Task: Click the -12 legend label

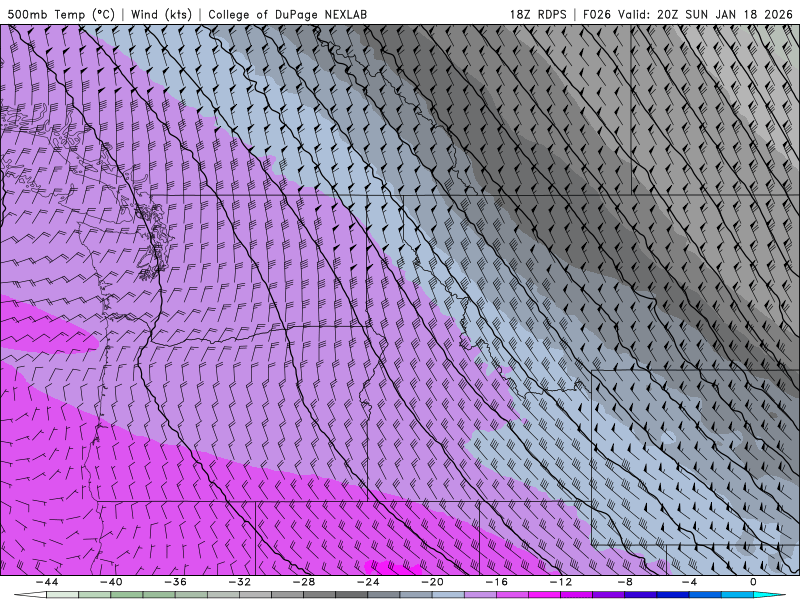Action: [561, 582]
